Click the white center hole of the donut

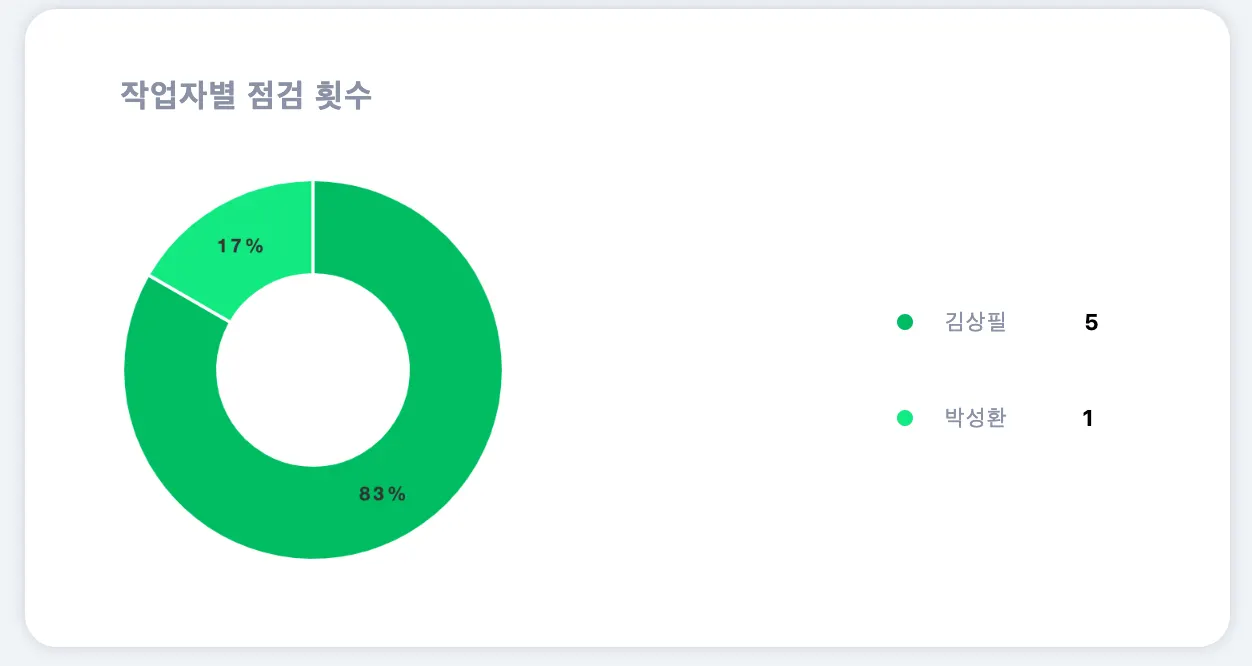click(313, 370)
